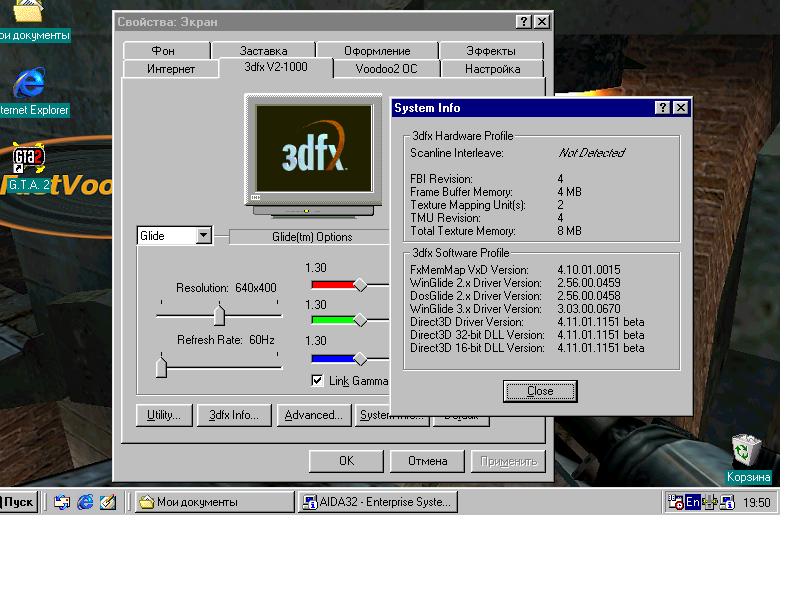This screenshot has height=600, width=800.
Task: Click the Advanced... button
Action: pyautogui.click(x=313, y=415)
